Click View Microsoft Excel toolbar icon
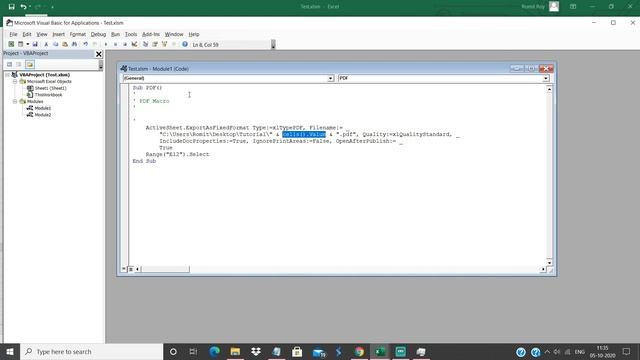640x360 pixels. click(x=11, y=44)
